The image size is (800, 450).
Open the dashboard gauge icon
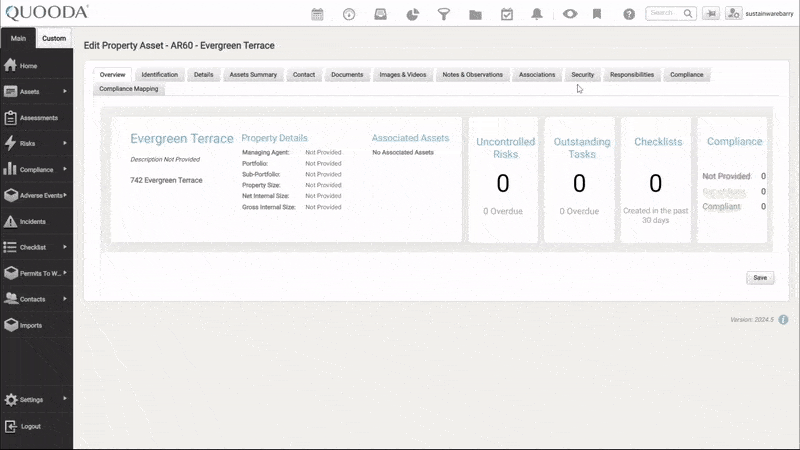click(349, 14)
